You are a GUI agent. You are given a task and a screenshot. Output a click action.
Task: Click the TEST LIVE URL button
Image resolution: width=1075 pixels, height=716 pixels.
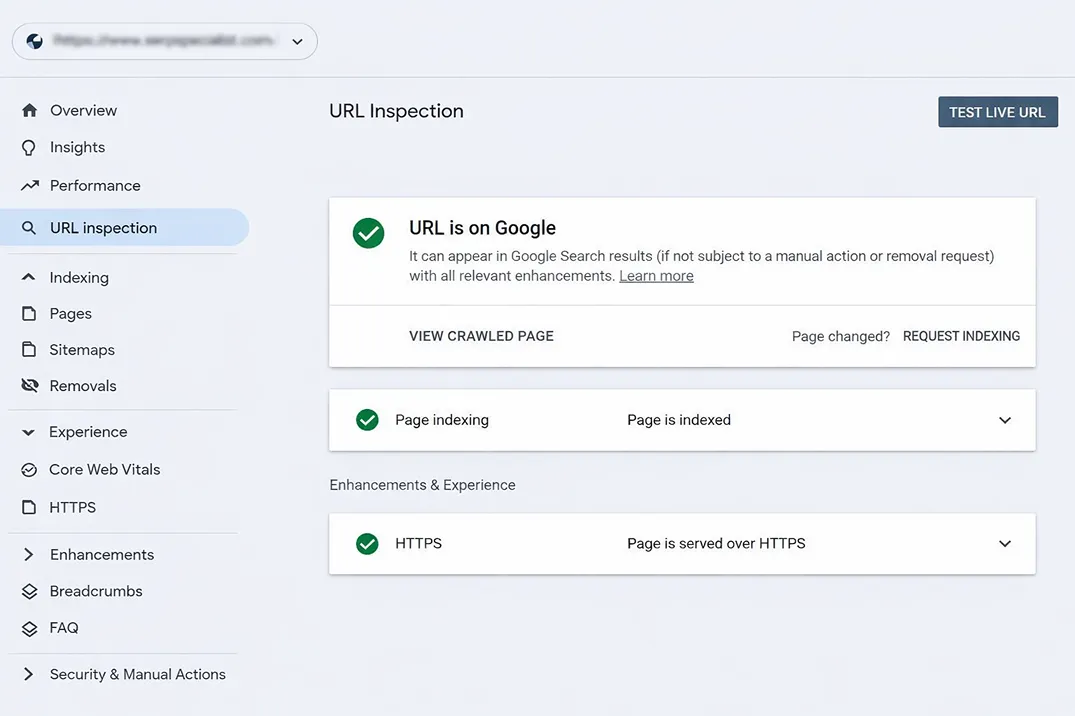tap(997, 111)
